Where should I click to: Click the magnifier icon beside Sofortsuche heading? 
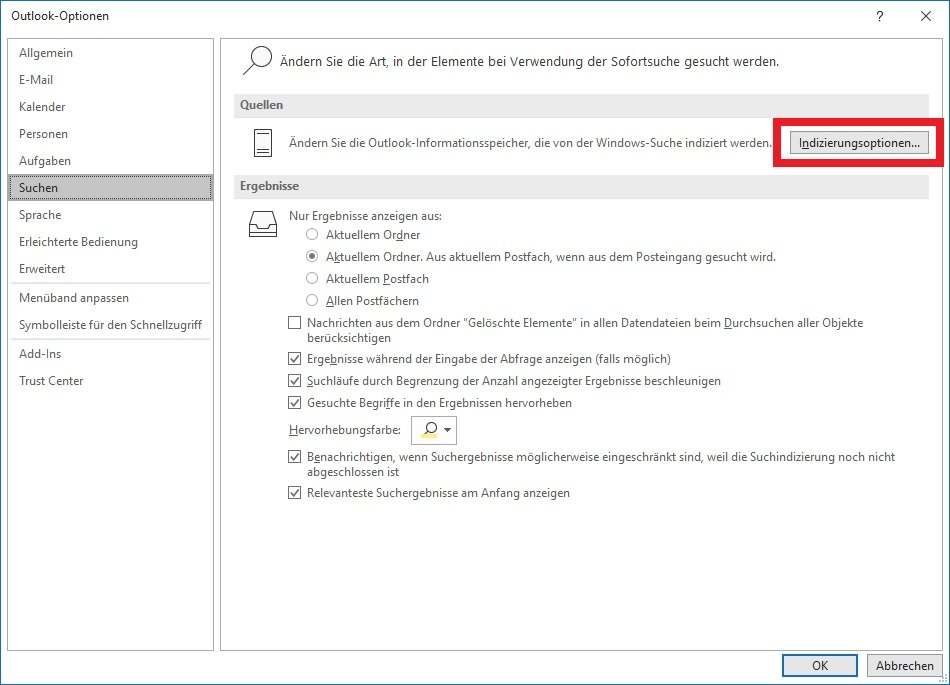pos(257,61)
